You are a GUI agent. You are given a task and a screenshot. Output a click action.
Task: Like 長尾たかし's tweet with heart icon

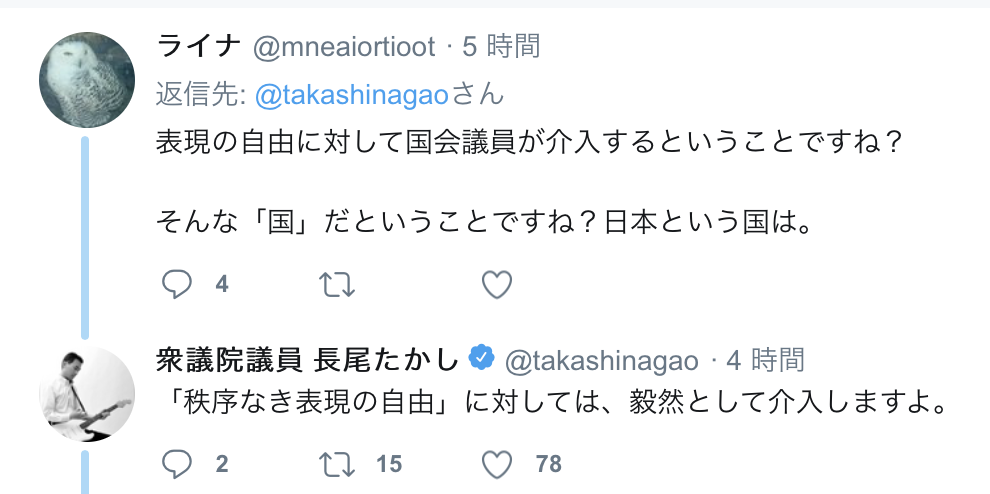pyautogui.click(x=497, y=464)
